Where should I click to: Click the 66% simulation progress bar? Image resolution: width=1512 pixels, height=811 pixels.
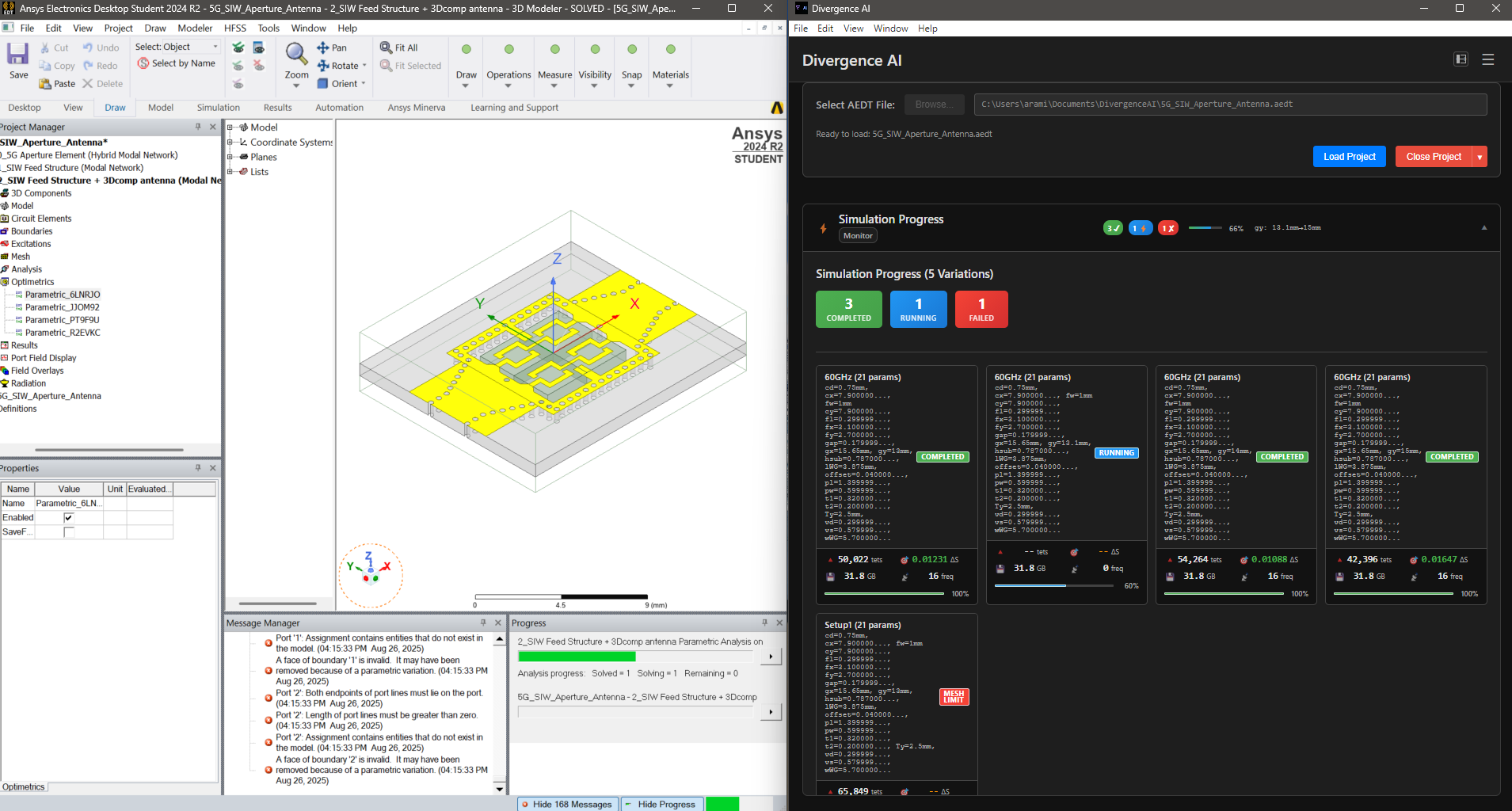(1206, 227)
